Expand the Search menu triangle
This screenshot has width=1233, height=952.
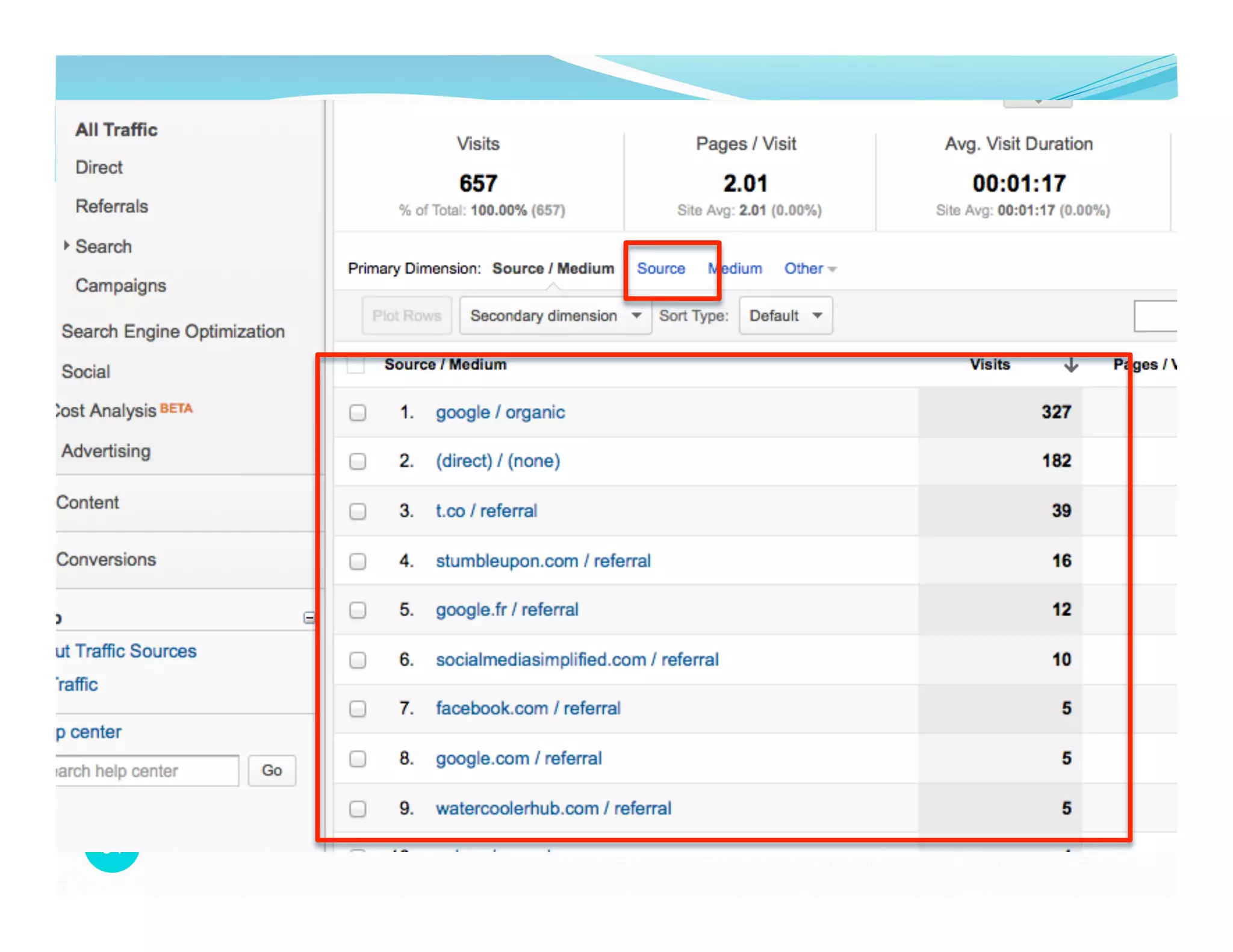[67, 246]
